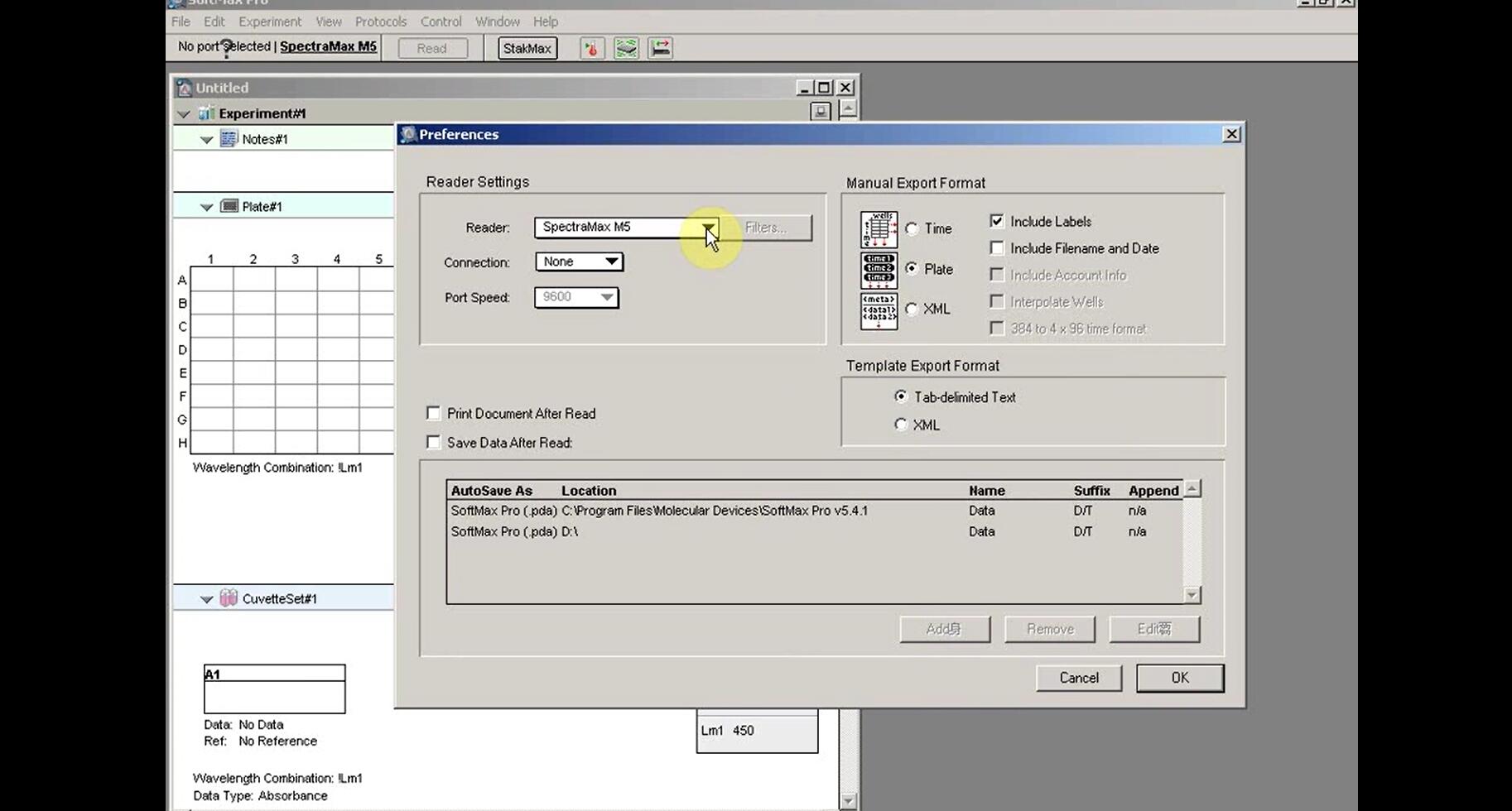
Task: Click the CuvetteSet#1 section icon
Action: pos(229,597)
